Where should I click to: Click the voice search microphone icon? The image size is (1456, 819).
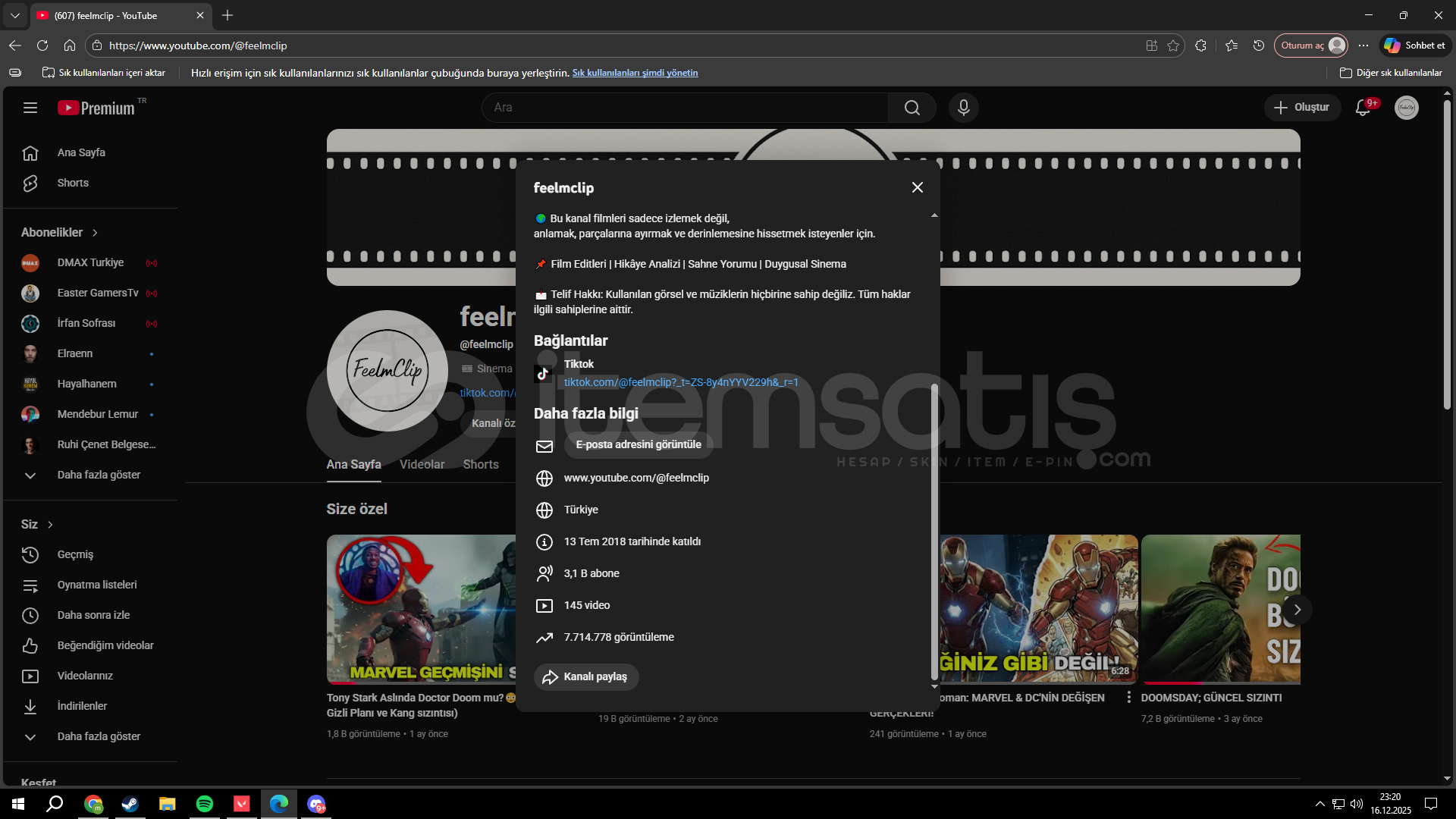(x=963, y=108)
